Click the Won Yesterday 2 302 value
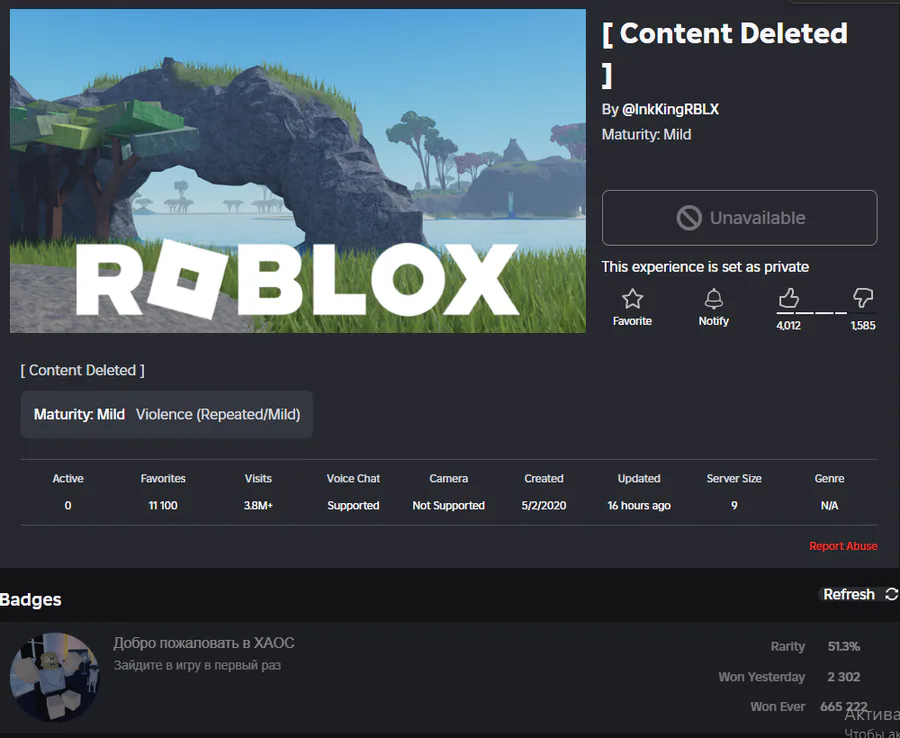Viewport: 900px width, 738px height. [x=844, y=677]
